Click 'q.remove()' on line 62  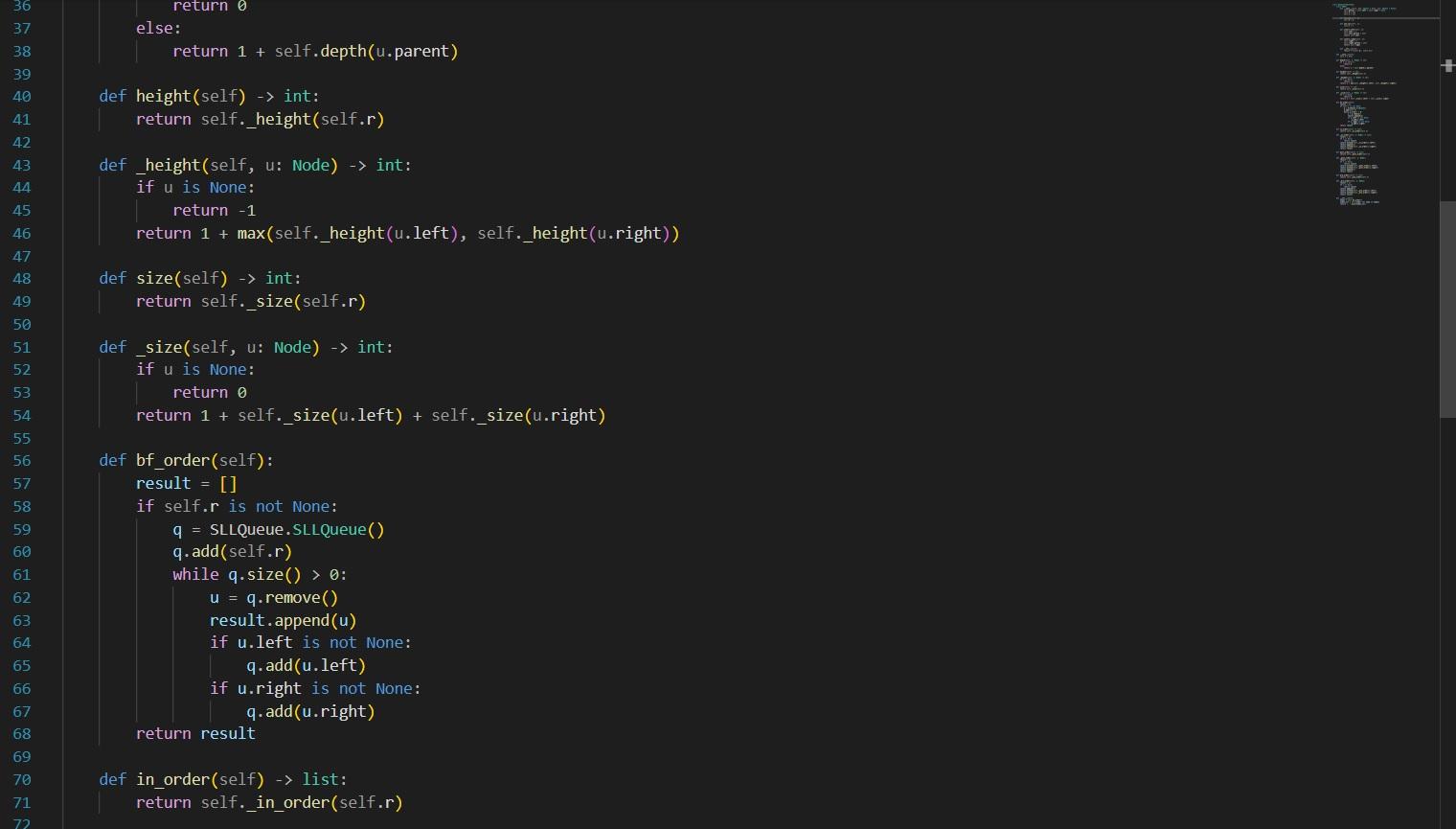click(293, 597)
